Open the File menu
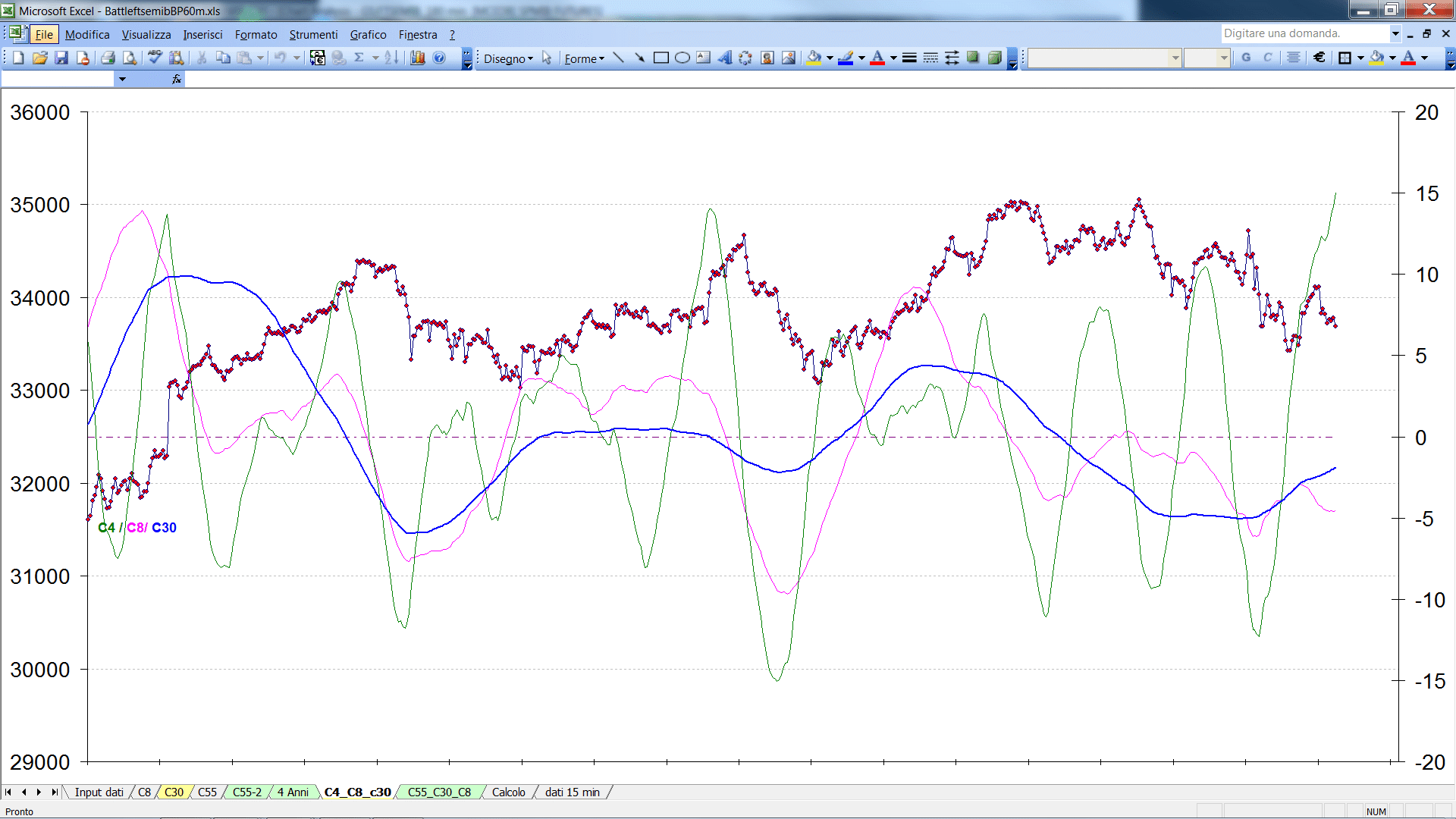 (44, 34)
